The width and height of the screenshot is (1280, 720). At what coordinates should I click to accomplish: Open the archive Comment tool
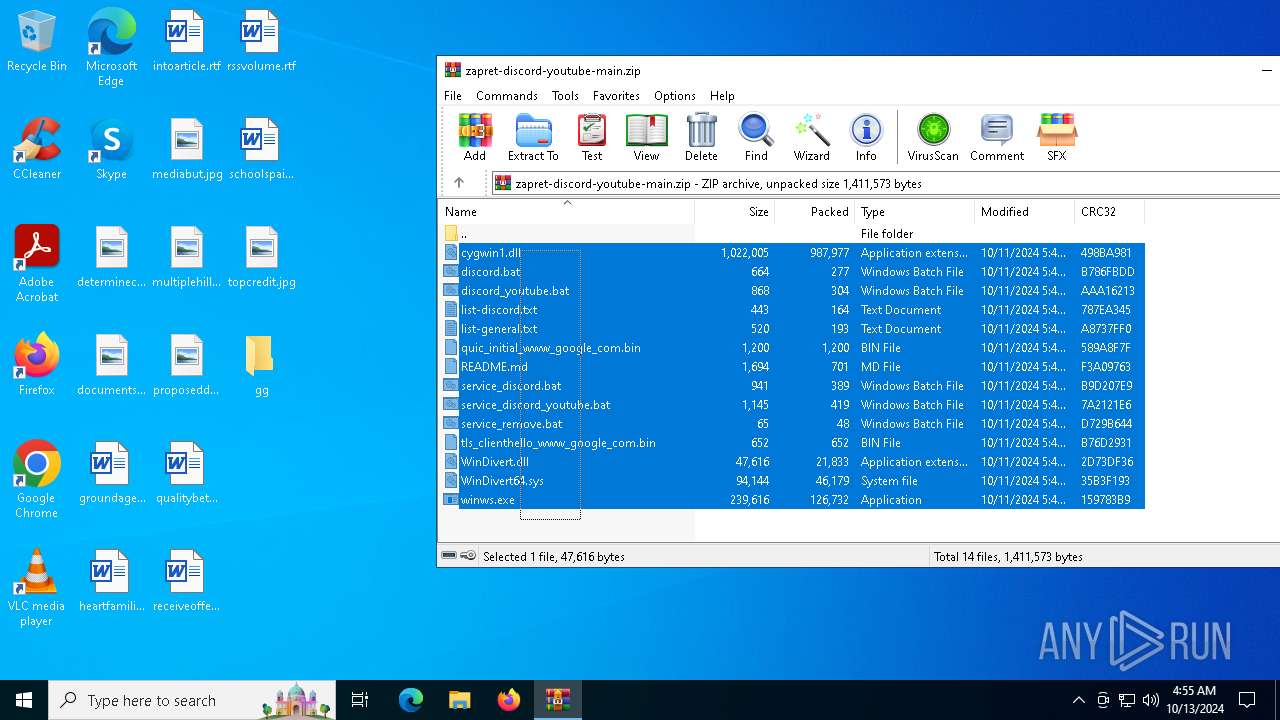pyautogui.click(x=997, y=137)
